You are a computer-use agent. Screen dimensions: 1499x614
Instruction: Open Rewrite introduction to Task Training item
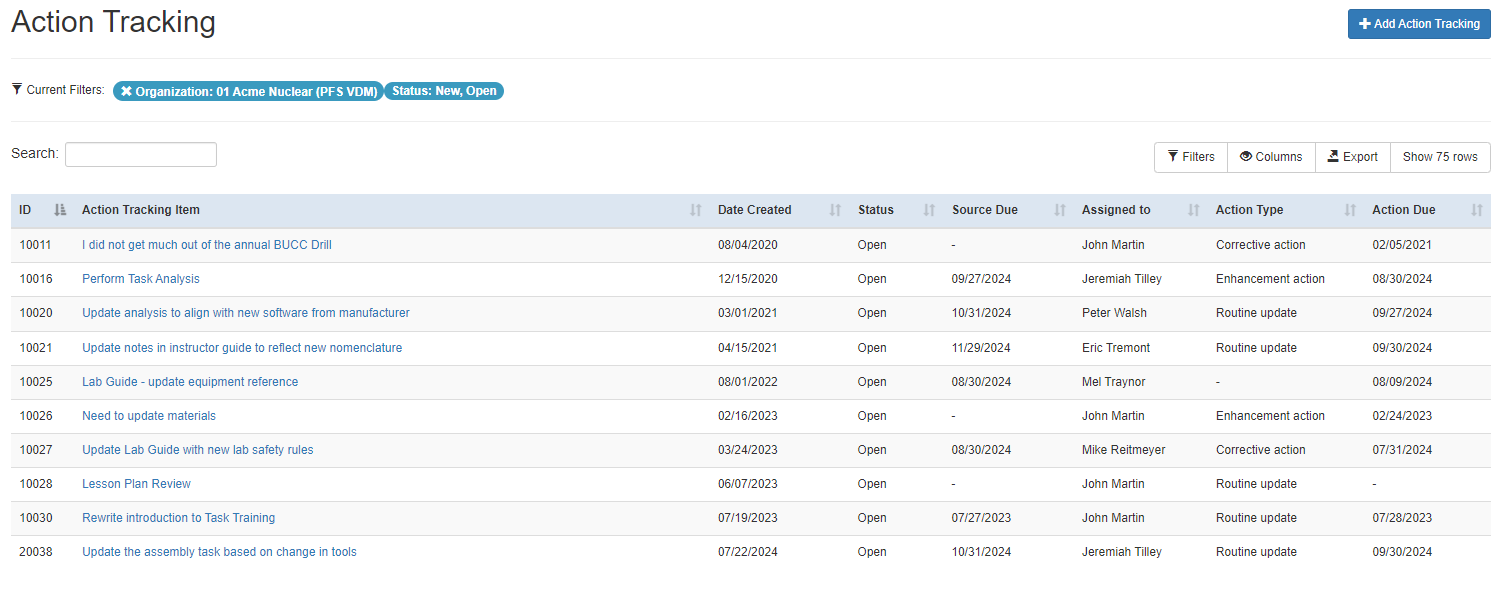pos(178,518)
